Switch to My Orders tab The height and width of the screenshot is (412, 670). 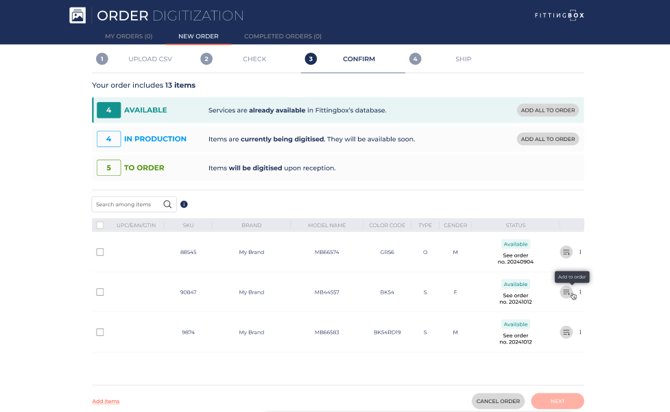pos(129,36)
